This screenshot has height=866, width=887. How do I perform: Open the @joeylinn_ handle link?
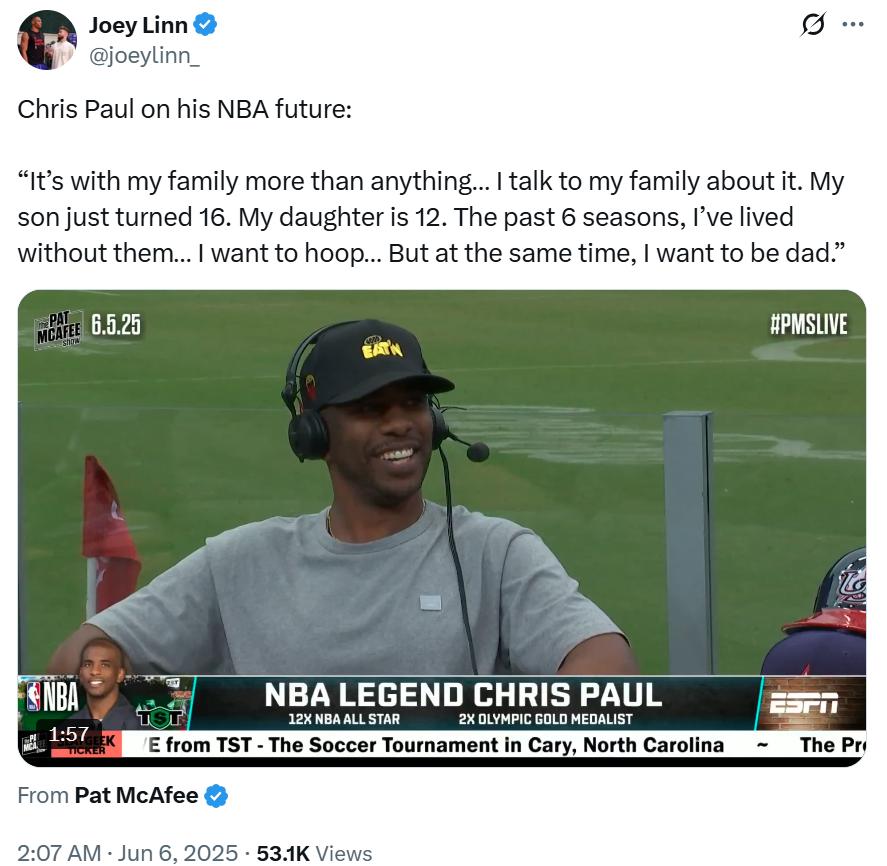[144, 55]
